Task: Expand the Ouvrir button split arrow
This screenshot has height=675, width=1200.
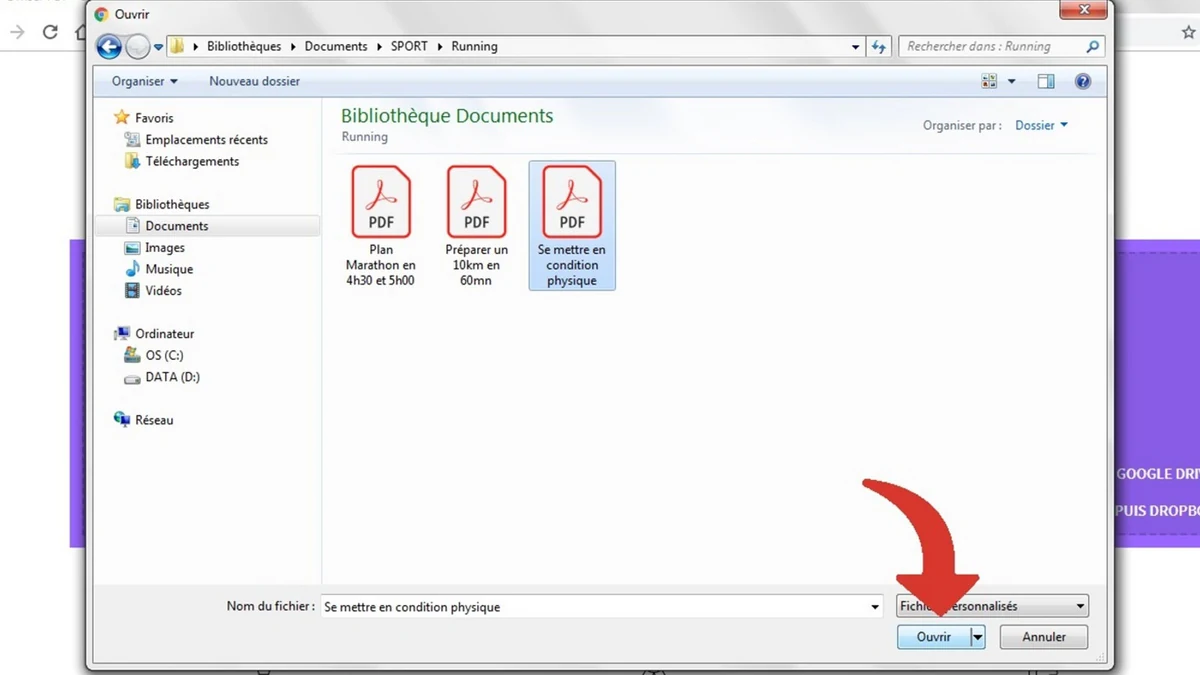Action: [977, 637]
